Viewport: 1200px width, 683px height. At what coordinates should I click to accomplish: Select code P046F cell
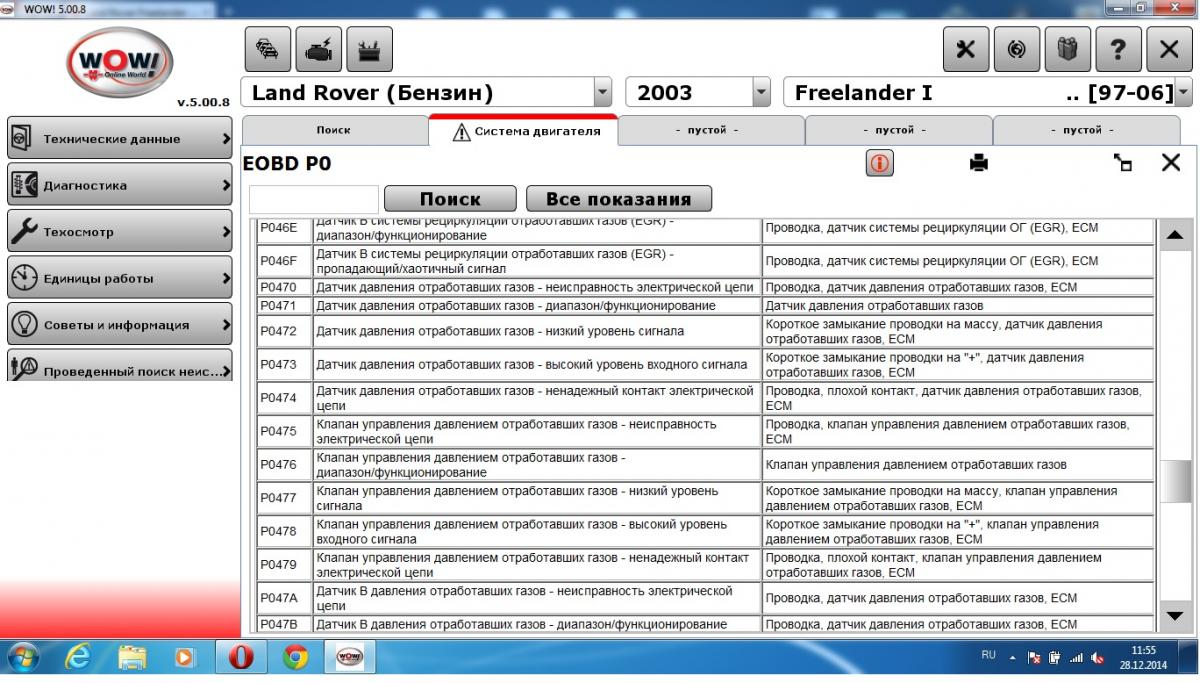click(284, 261)
